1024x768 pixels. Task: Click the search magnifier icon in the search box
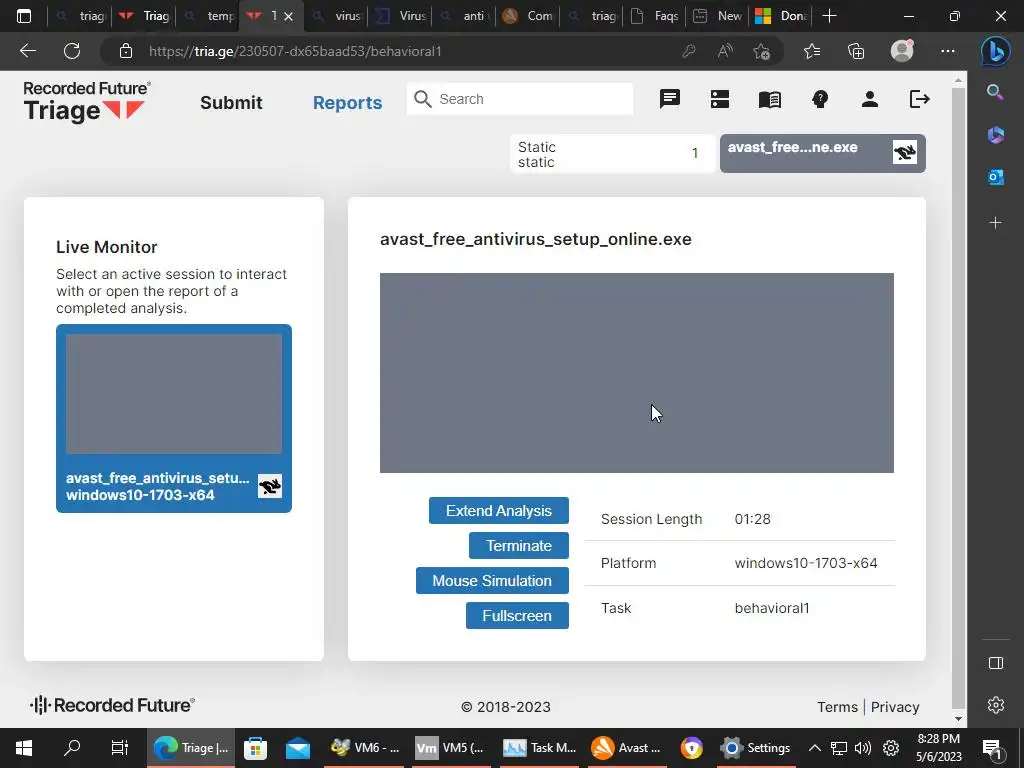(423, 99)
